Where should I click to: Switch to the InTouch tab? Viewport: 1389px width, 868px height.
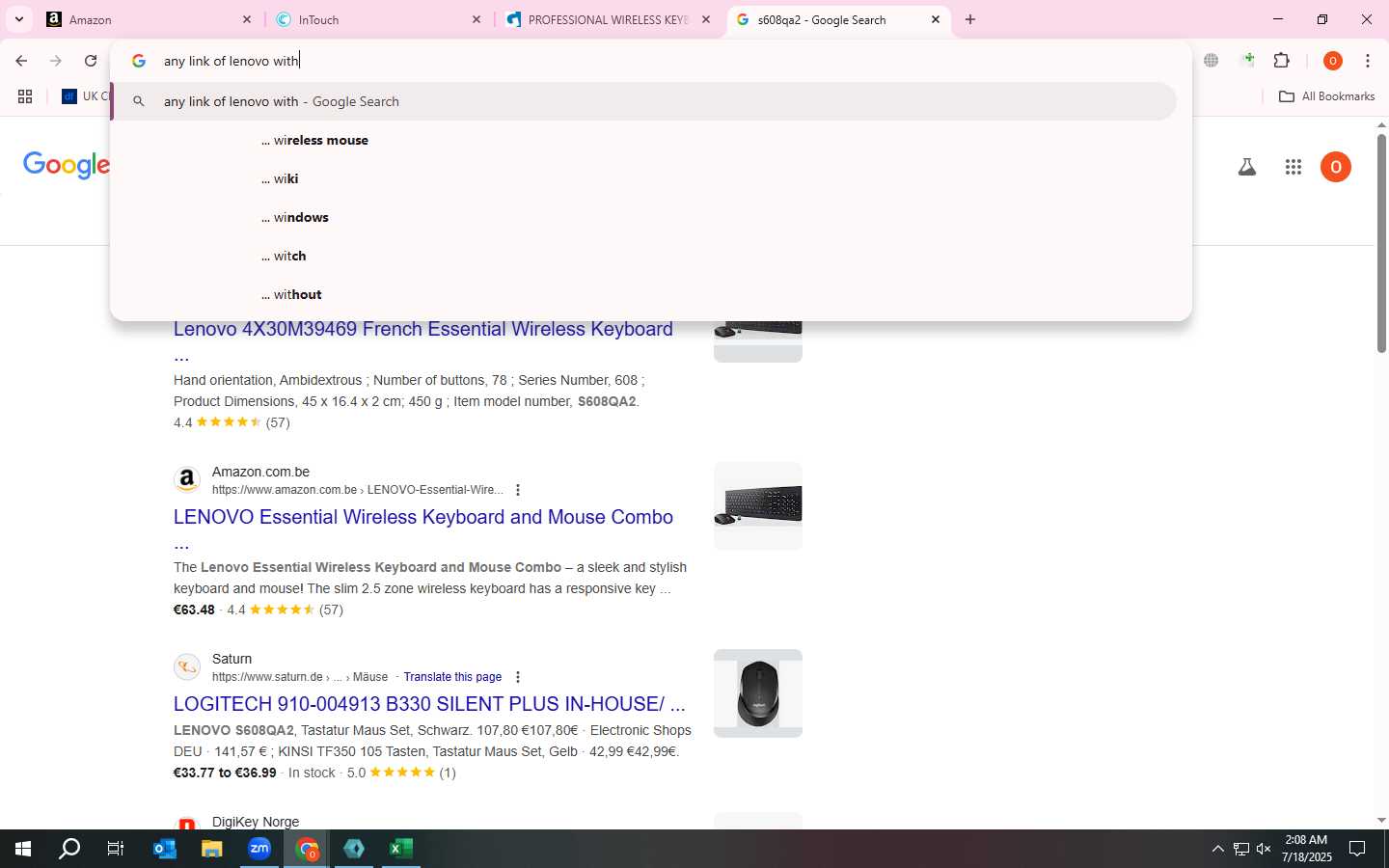(378, 19)
